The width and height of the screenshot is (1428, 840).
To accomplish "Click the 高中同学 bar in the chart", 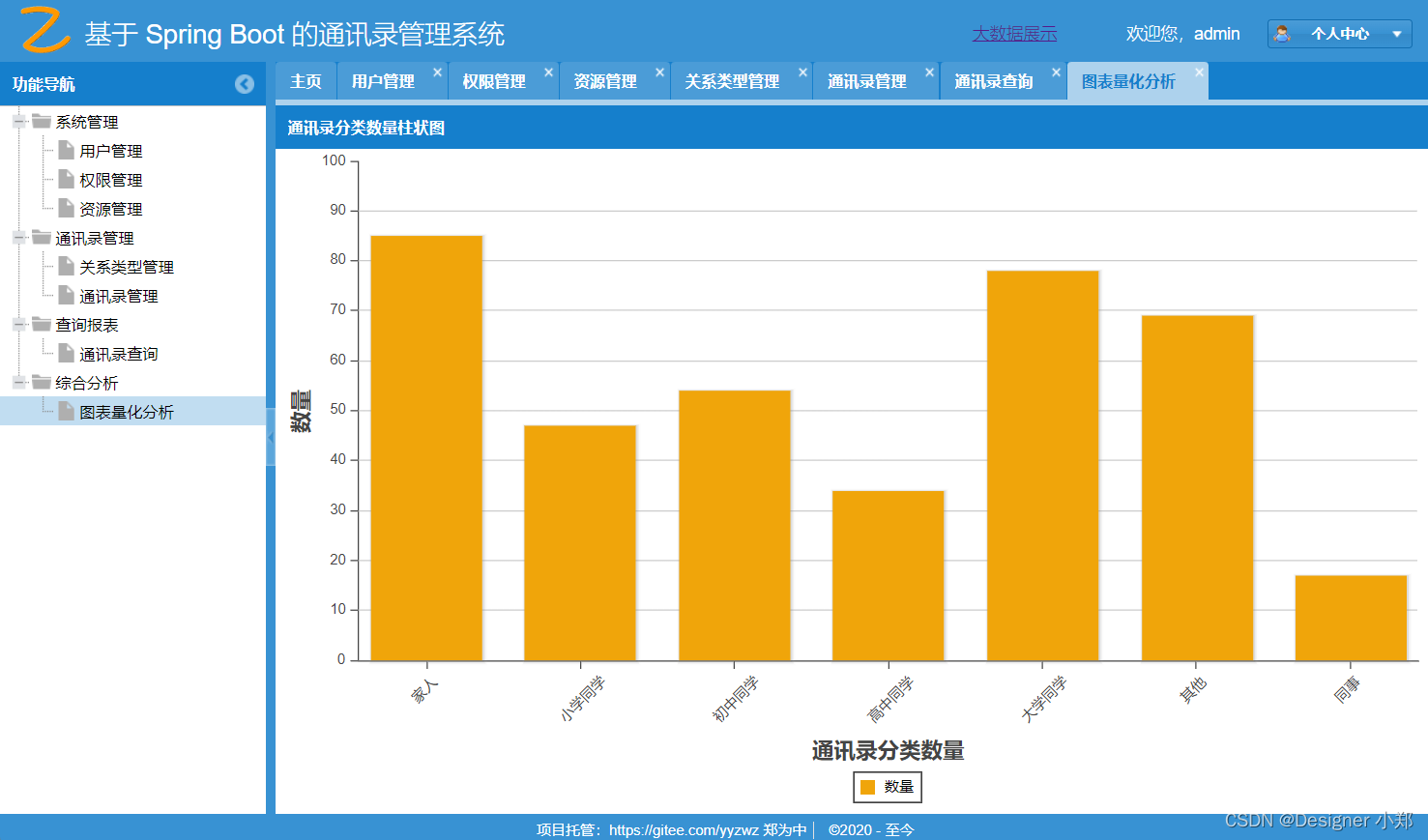I will pyautogui.click(x=889, y=576).
